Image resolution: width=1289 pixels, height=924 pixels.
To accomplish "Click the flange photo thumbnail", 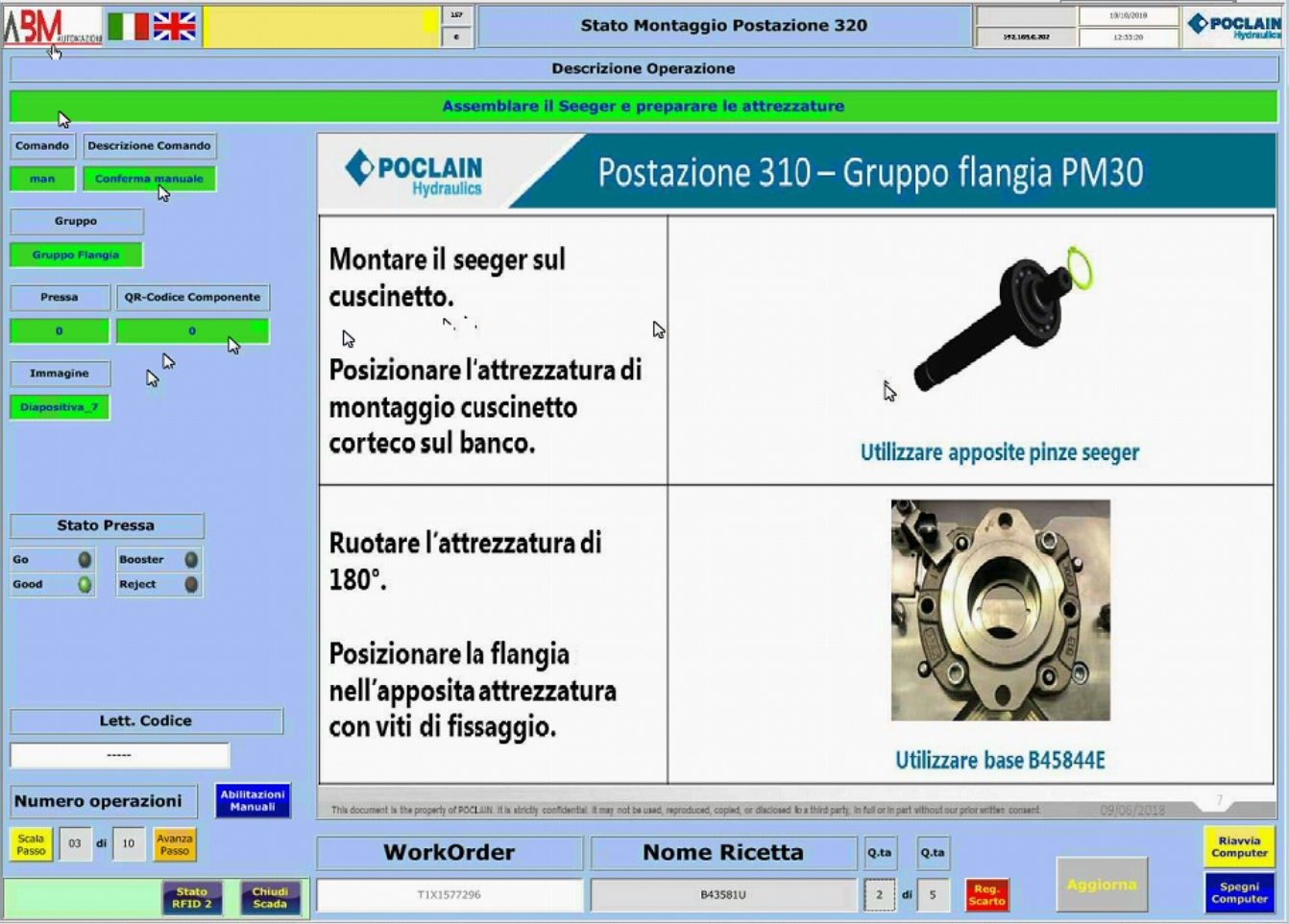I will [x=1000, y=610].
